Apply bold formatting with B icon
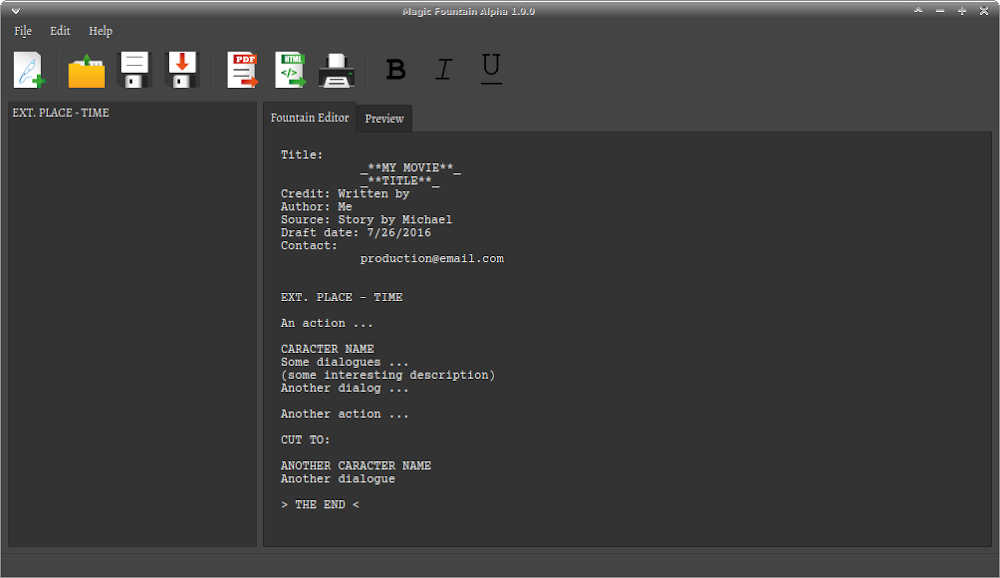 (x=395, y=69)
